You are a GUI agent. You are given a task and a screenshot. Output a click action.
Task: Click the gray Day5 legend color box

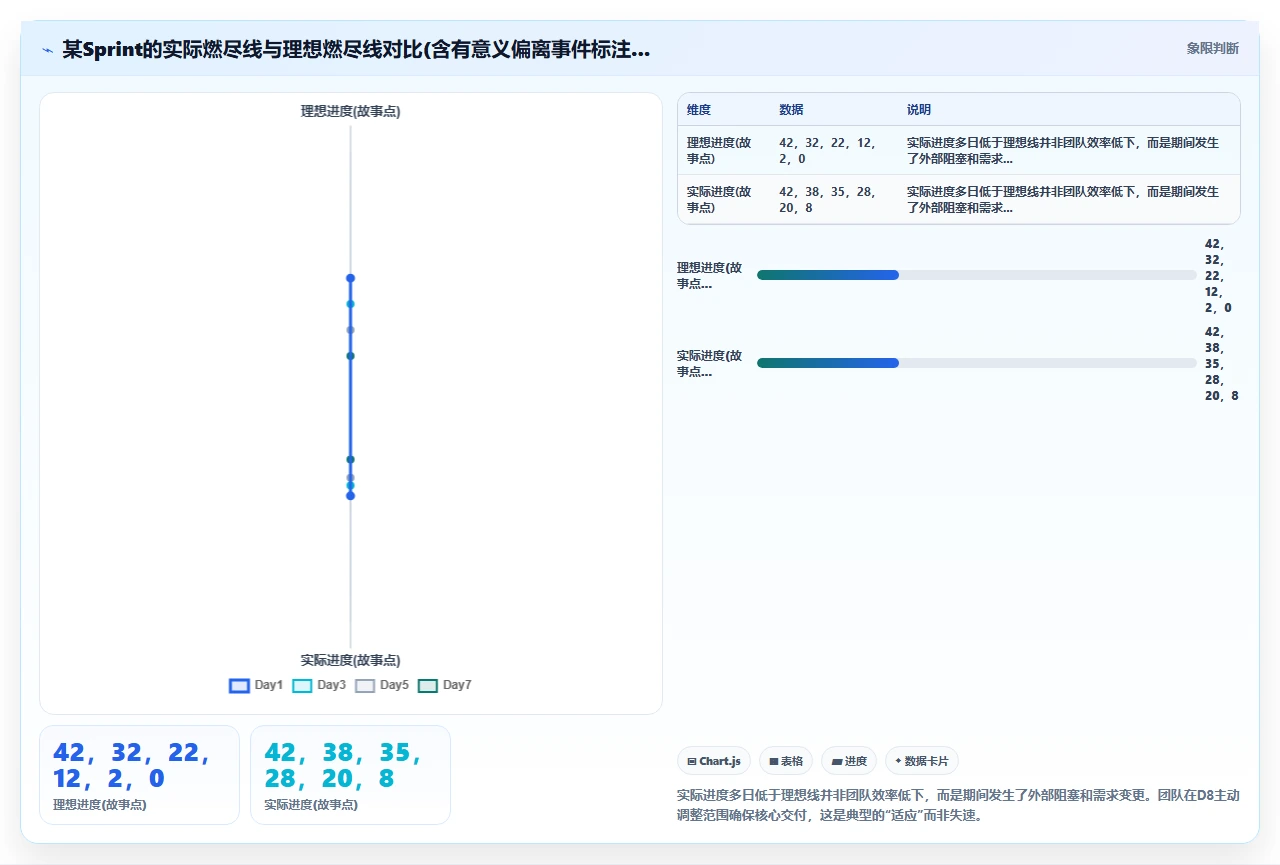[365, 685]
